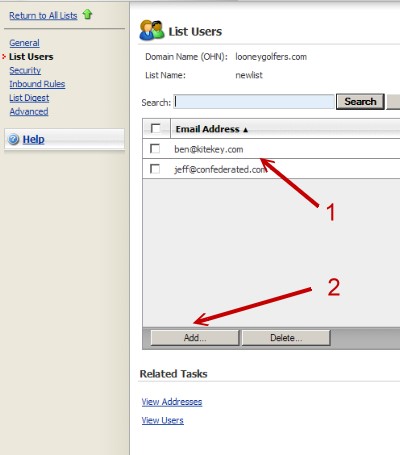
Task: Click the Delete... button
Action: 286,338
